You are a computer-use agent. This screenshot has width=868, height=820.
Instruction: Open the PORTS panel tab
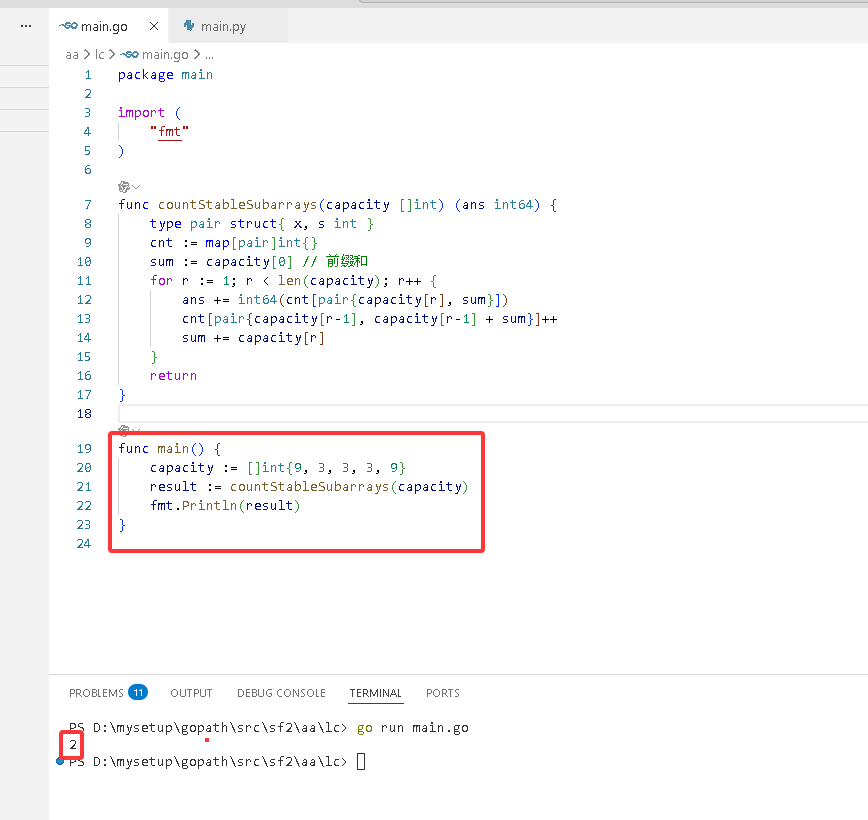tap(443, 693)
